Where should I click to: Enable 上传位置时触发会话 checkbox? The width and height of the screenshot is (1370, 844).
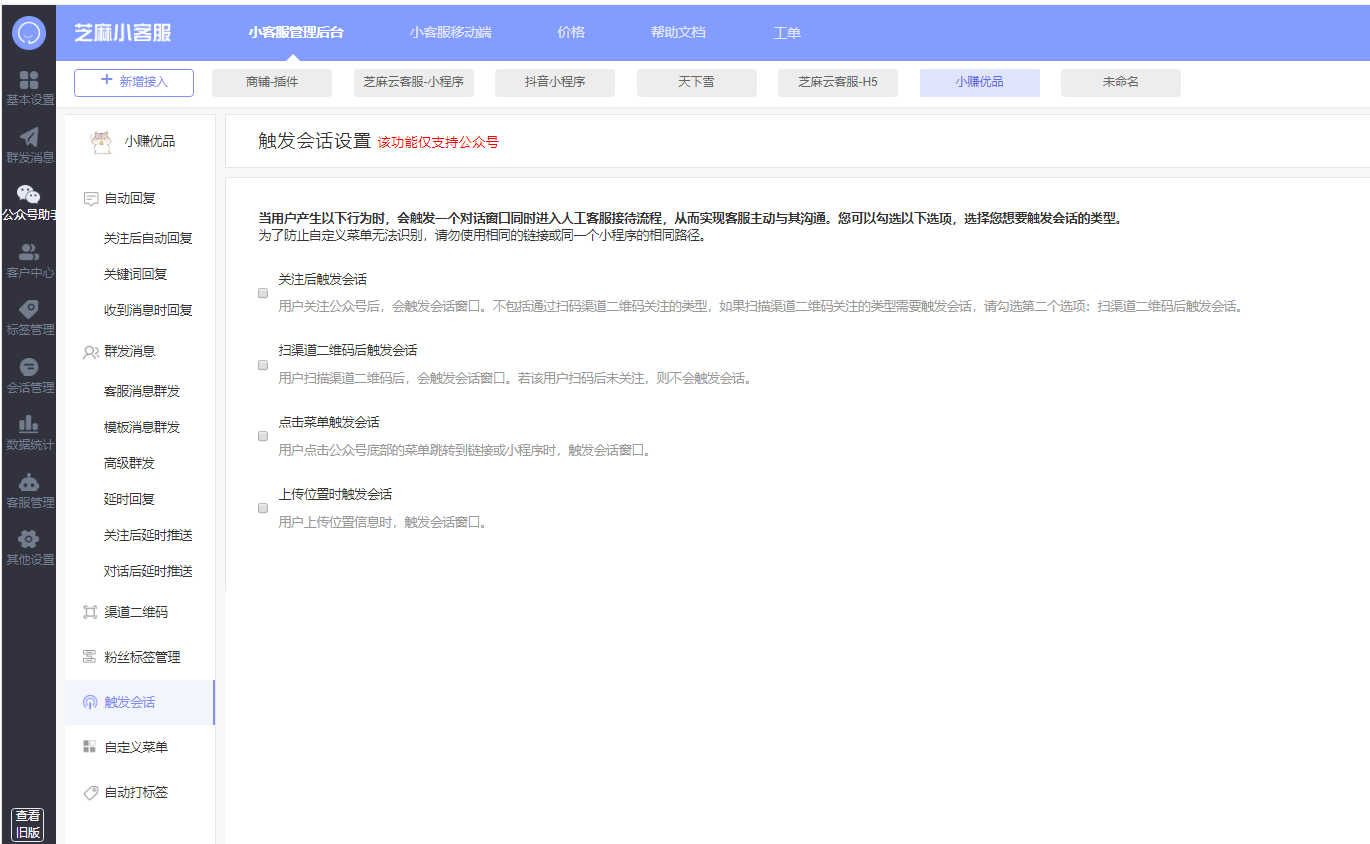coord(263,508)
